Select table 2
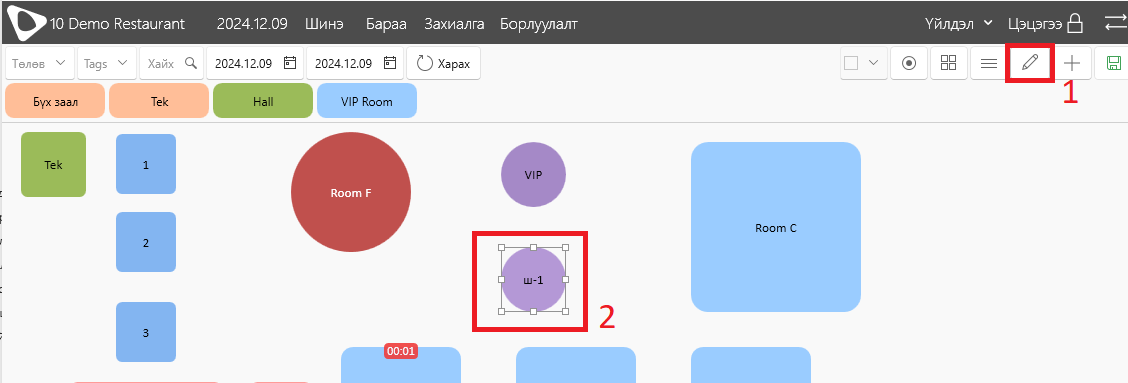The image size is (1128, 383). click(146, 242)
